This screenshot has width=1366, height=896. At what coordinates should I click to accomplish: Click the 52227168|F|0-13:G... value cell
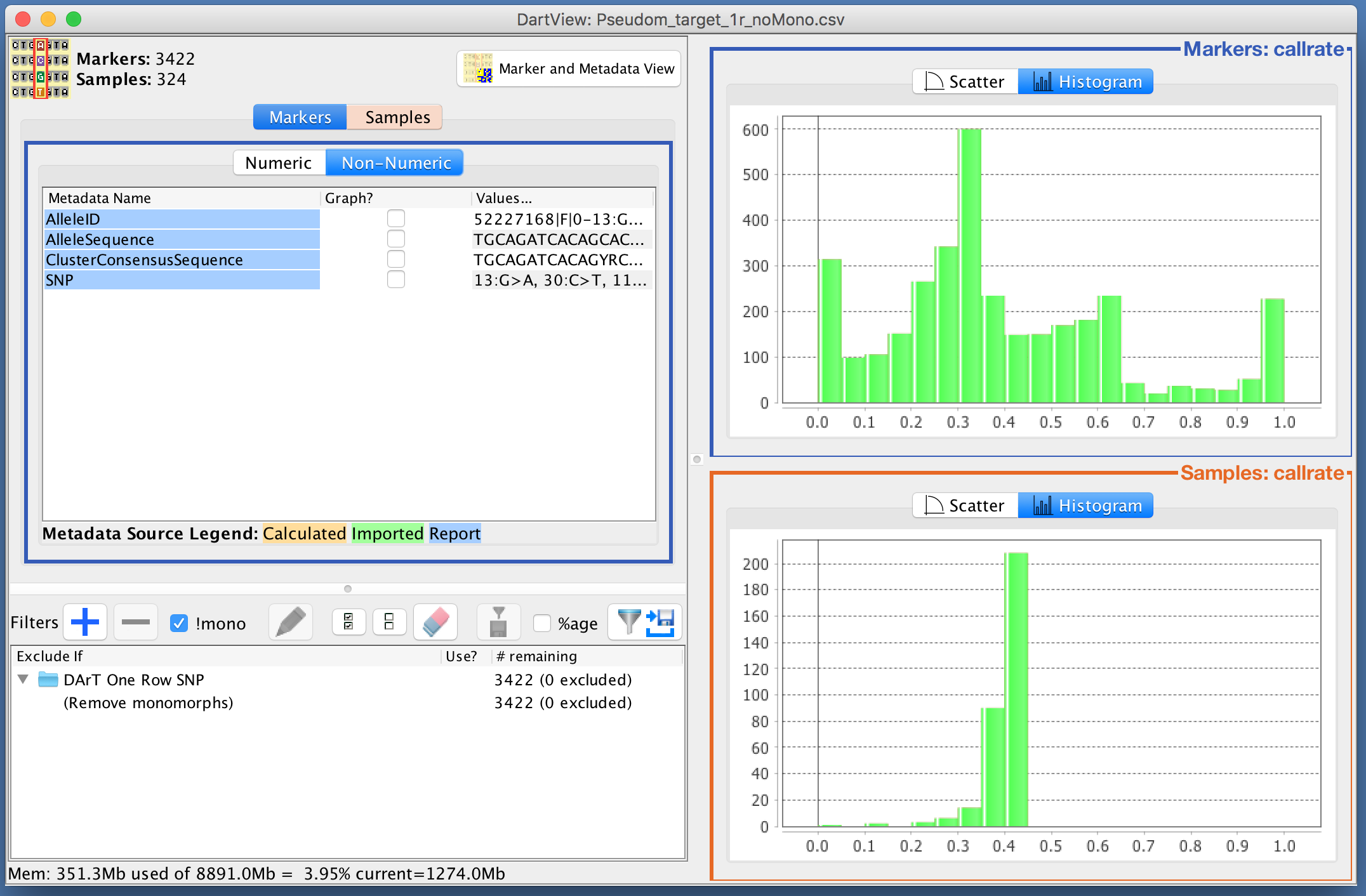tap(561, 219)
